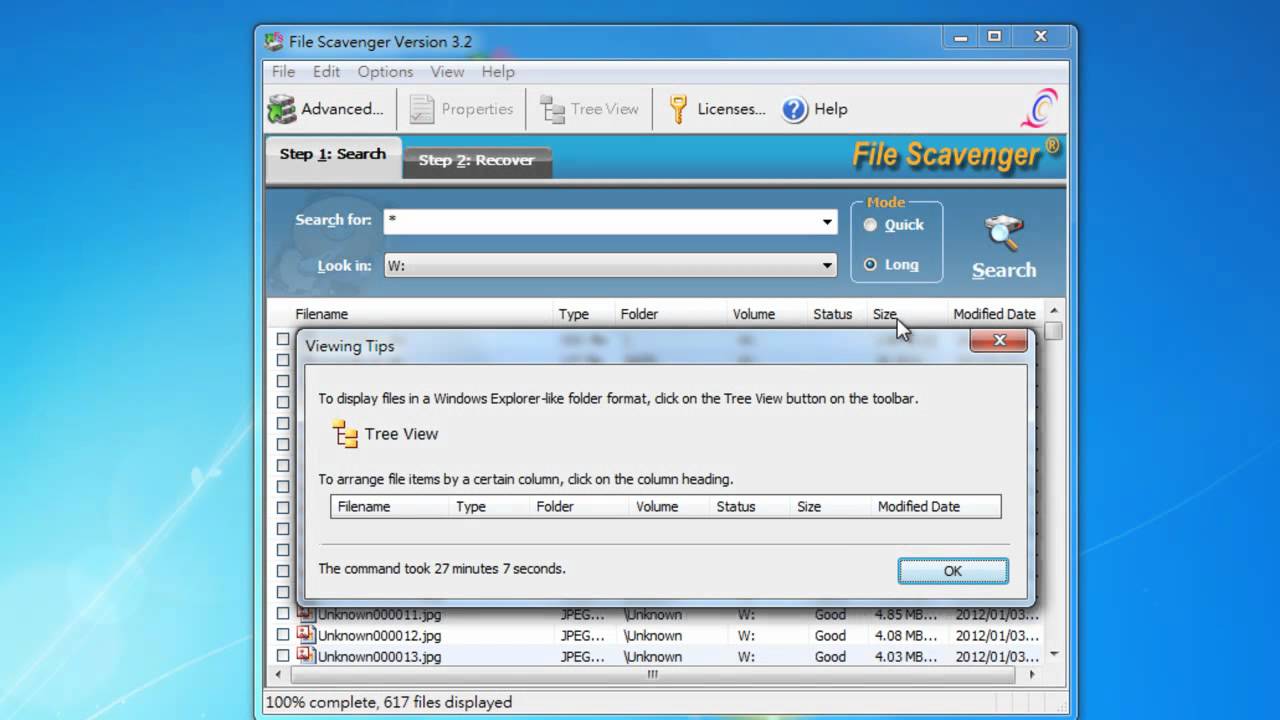Minimize the File Scavenger window
Image resolution: width=1280 pixels, height=720 pixels.
click(961, 37)
